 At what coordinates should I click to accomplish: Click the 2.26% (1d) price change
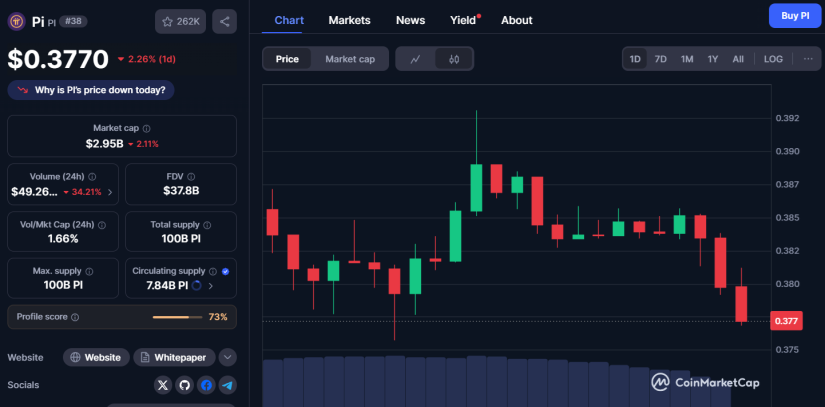coord(146,59)
